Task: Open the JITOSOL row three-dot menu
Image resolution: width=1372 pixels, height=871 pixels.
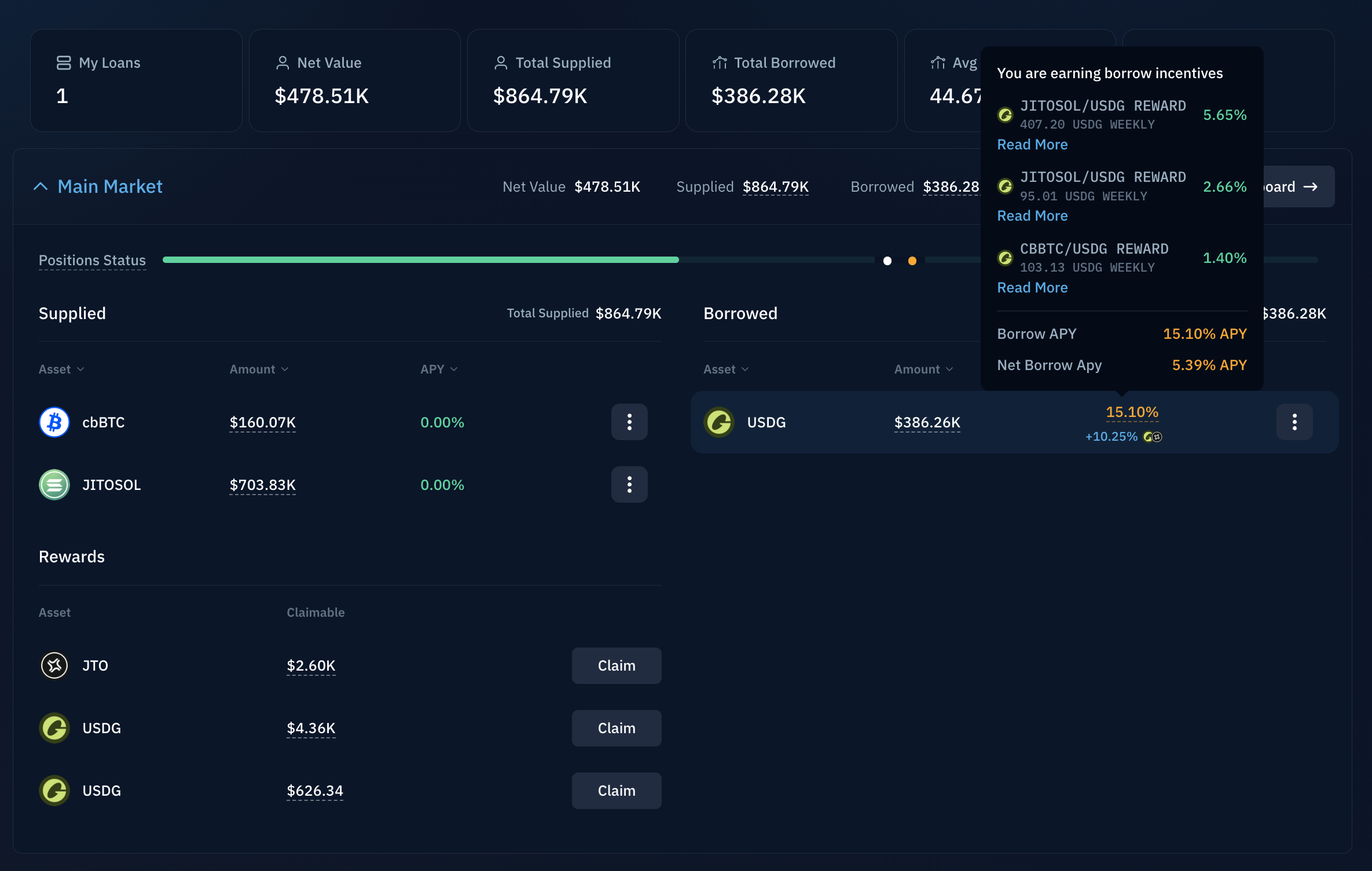Action: point(629,485)
